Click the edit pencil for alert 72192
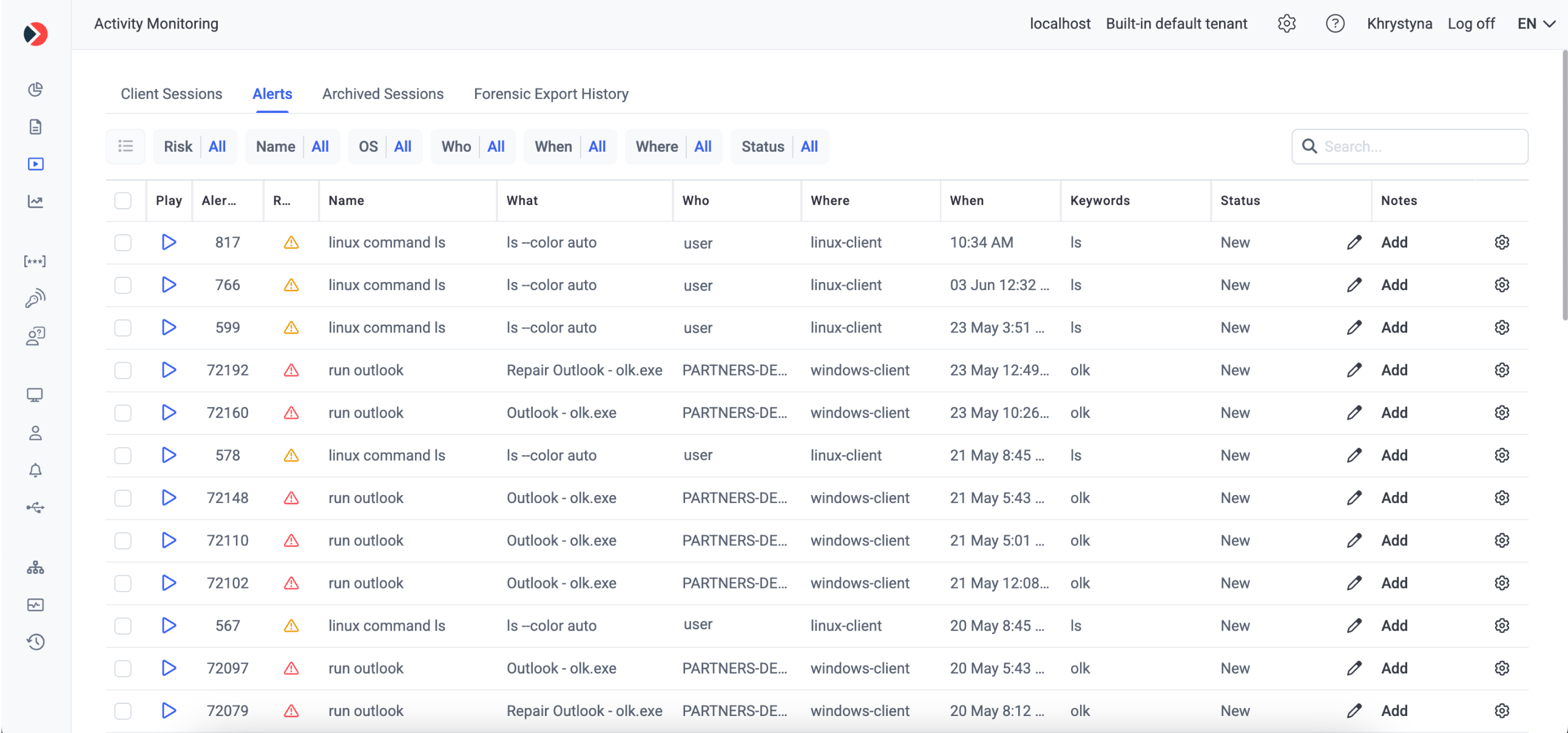 (1354, 370)
